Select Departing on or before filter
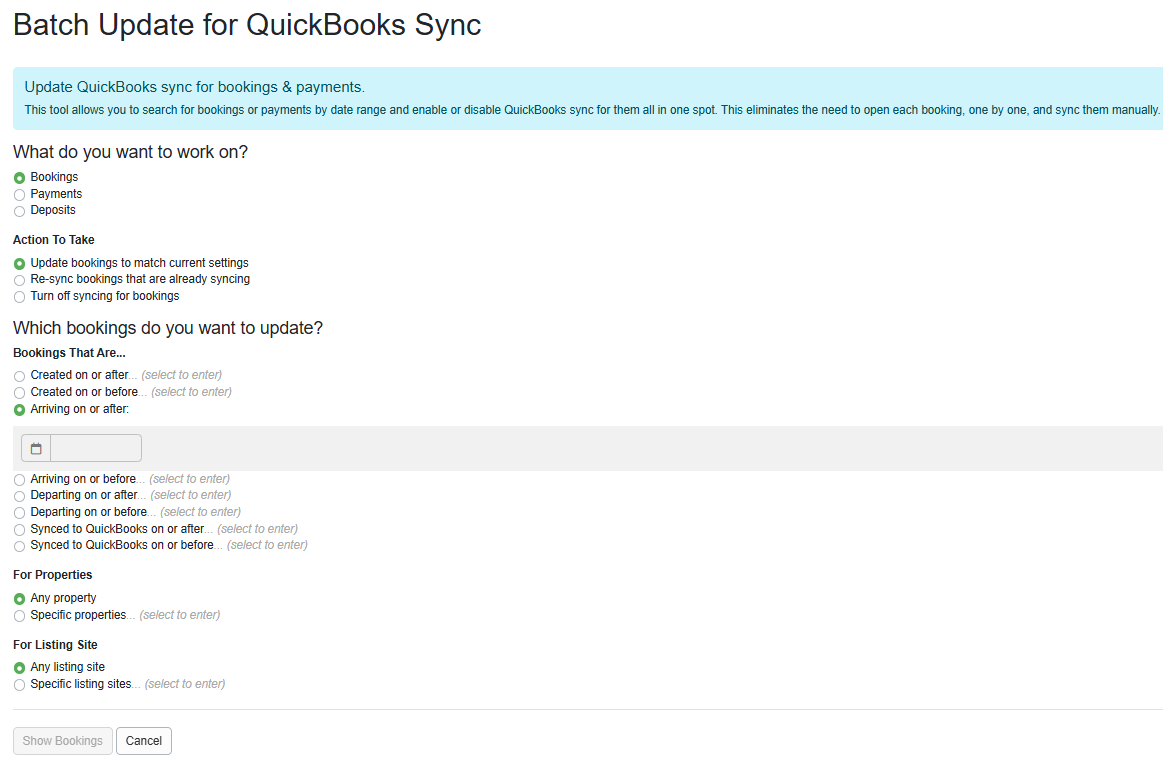The height and width of the screenshot is (761, 1163). (18, 512)
